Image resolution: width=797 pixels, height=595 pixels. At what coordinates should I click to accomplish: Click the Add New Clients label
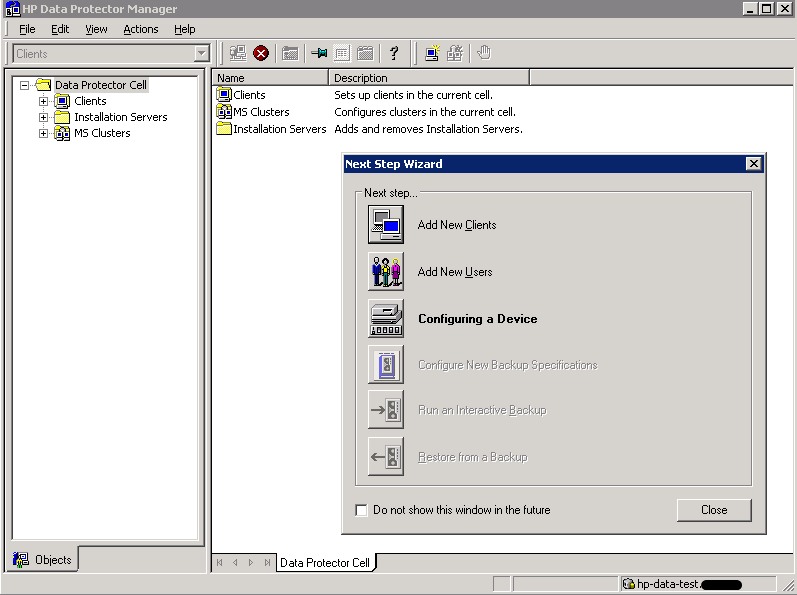click(x=456, y=225)
